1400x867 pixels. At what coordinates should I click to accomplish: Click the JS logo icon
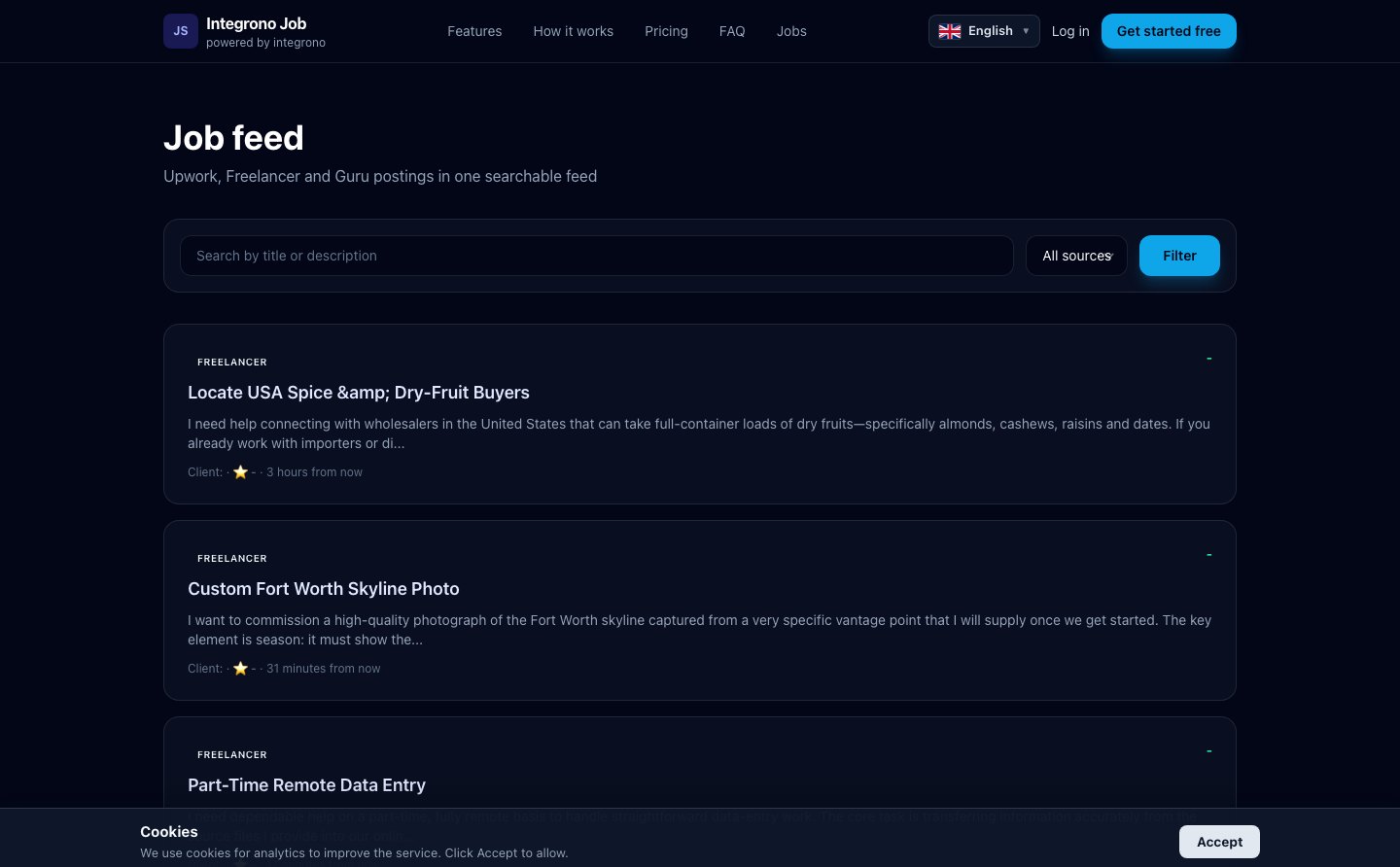(181, 31)
